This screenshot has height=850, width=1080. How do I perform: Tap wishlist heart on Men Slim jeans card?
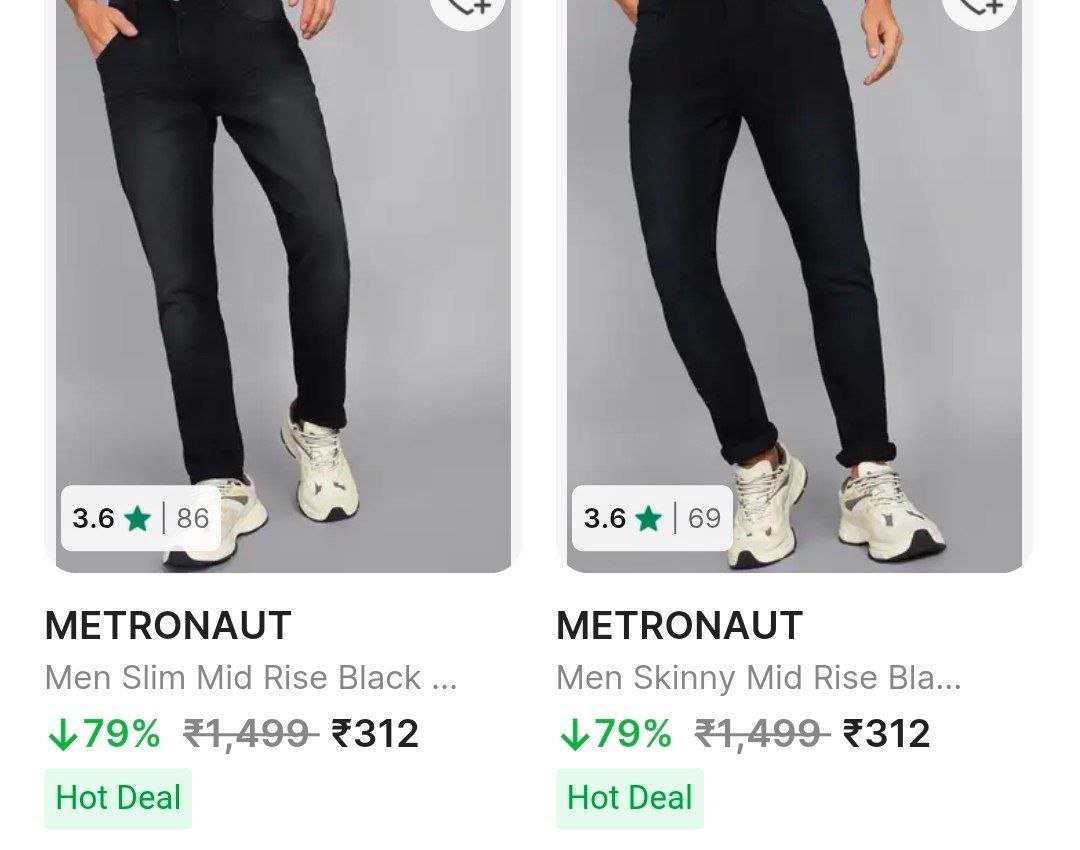point(468,10)
